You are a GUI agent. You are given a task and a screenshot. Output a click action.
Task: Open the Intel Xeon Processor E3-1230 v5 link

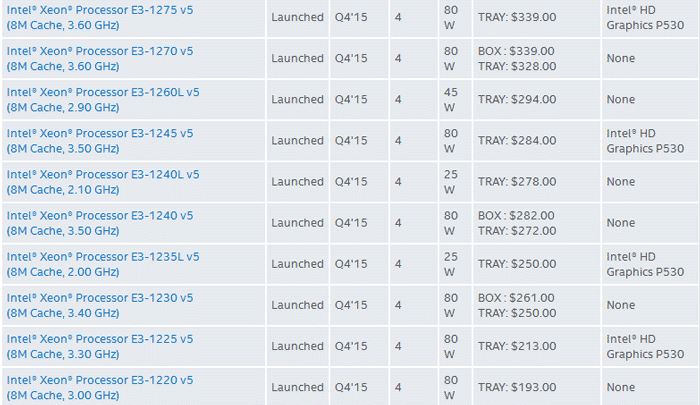pyautogui.click(x=100, y=305)
